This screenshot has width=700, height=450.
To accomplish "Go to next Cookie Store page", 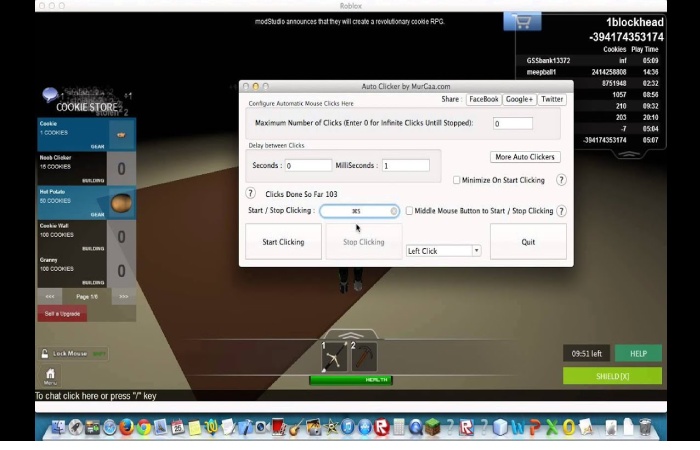I will pos(124,296).
